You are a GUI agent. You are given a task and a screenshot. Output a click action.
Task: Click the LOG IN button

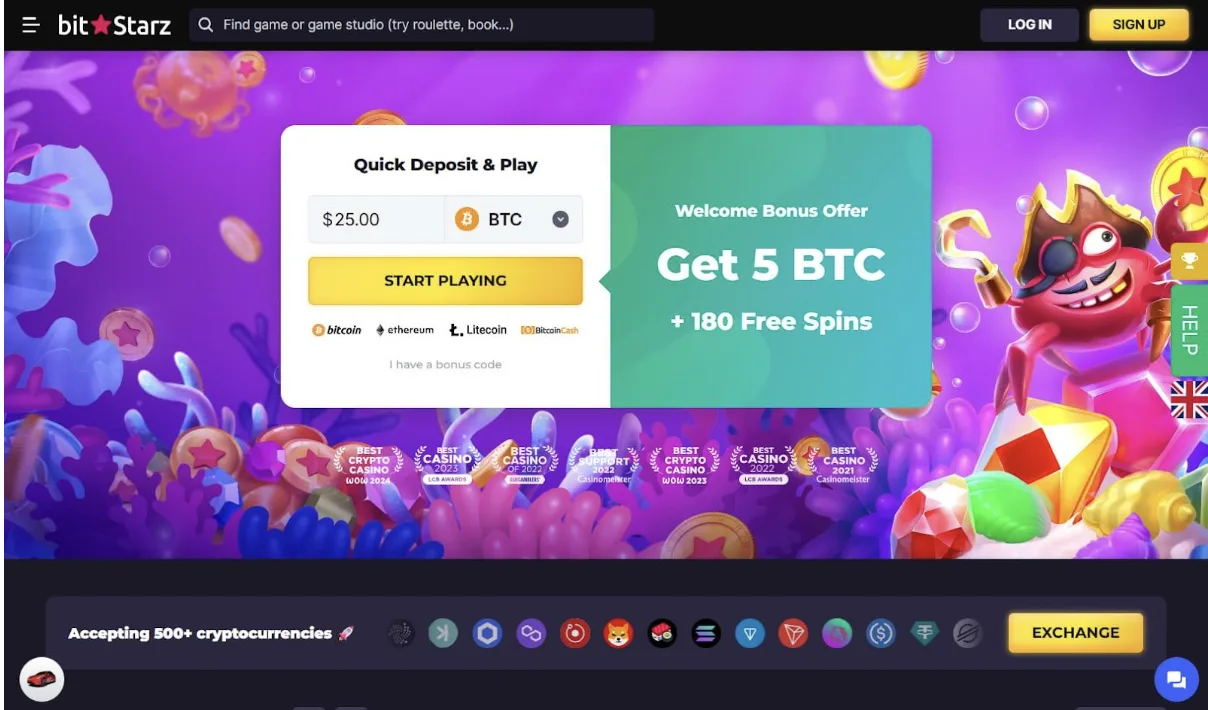coord(1029,25)
